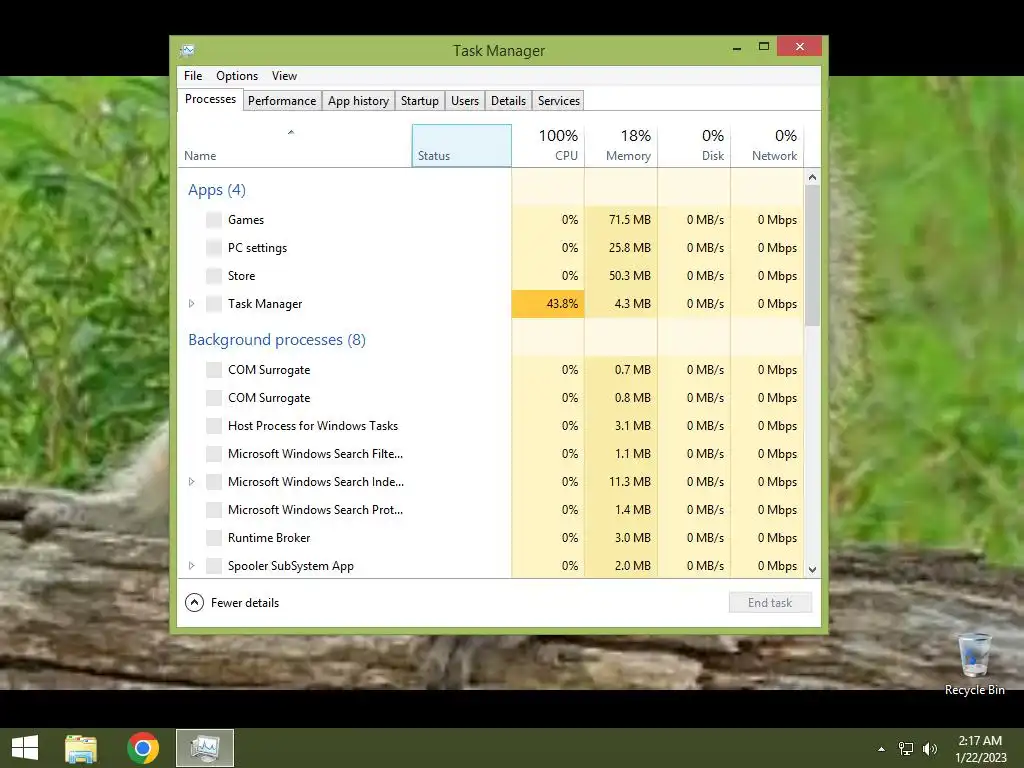Open the network icon in system tray

click(906, 749)
